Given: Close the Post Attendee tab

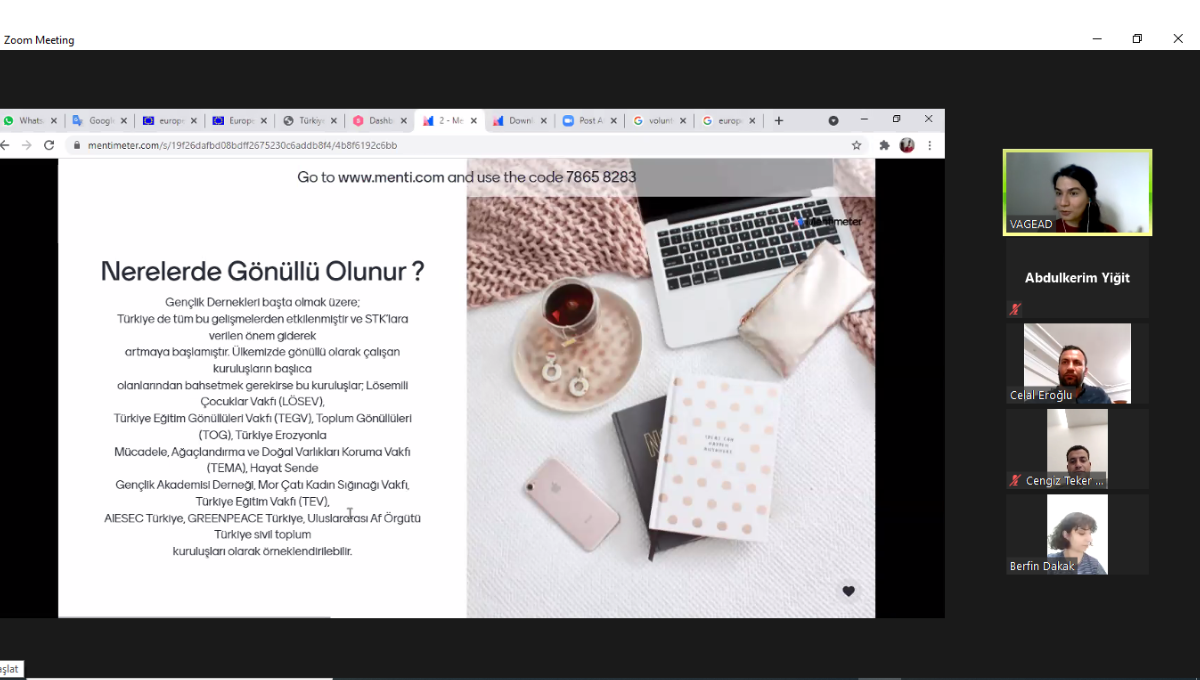Looking at the screenshot, I should [x=614, y=121].
